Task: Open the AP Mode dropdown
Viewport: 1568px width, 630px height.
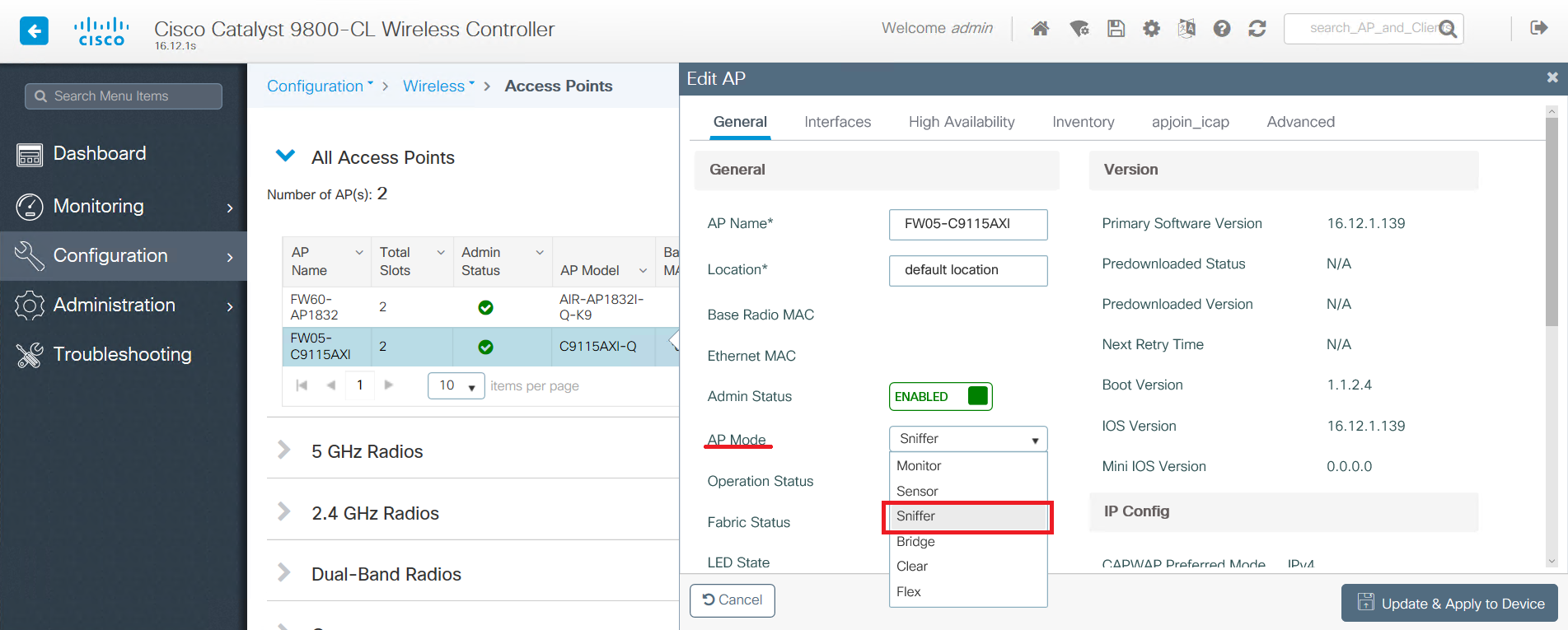Action: tap(967, 439)
